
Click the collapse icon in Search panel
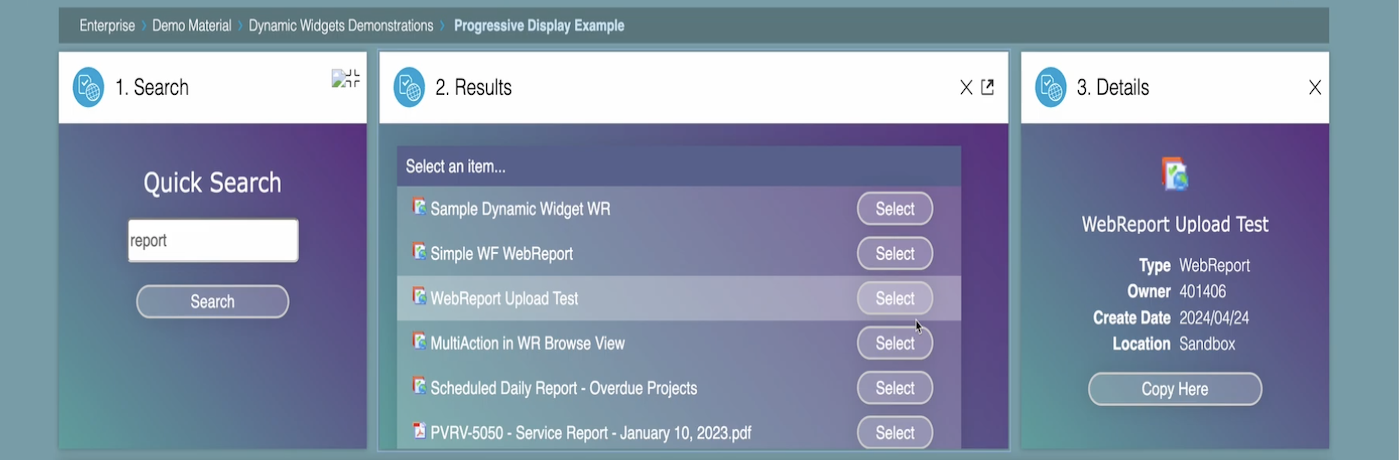click(x=345, y=79)
